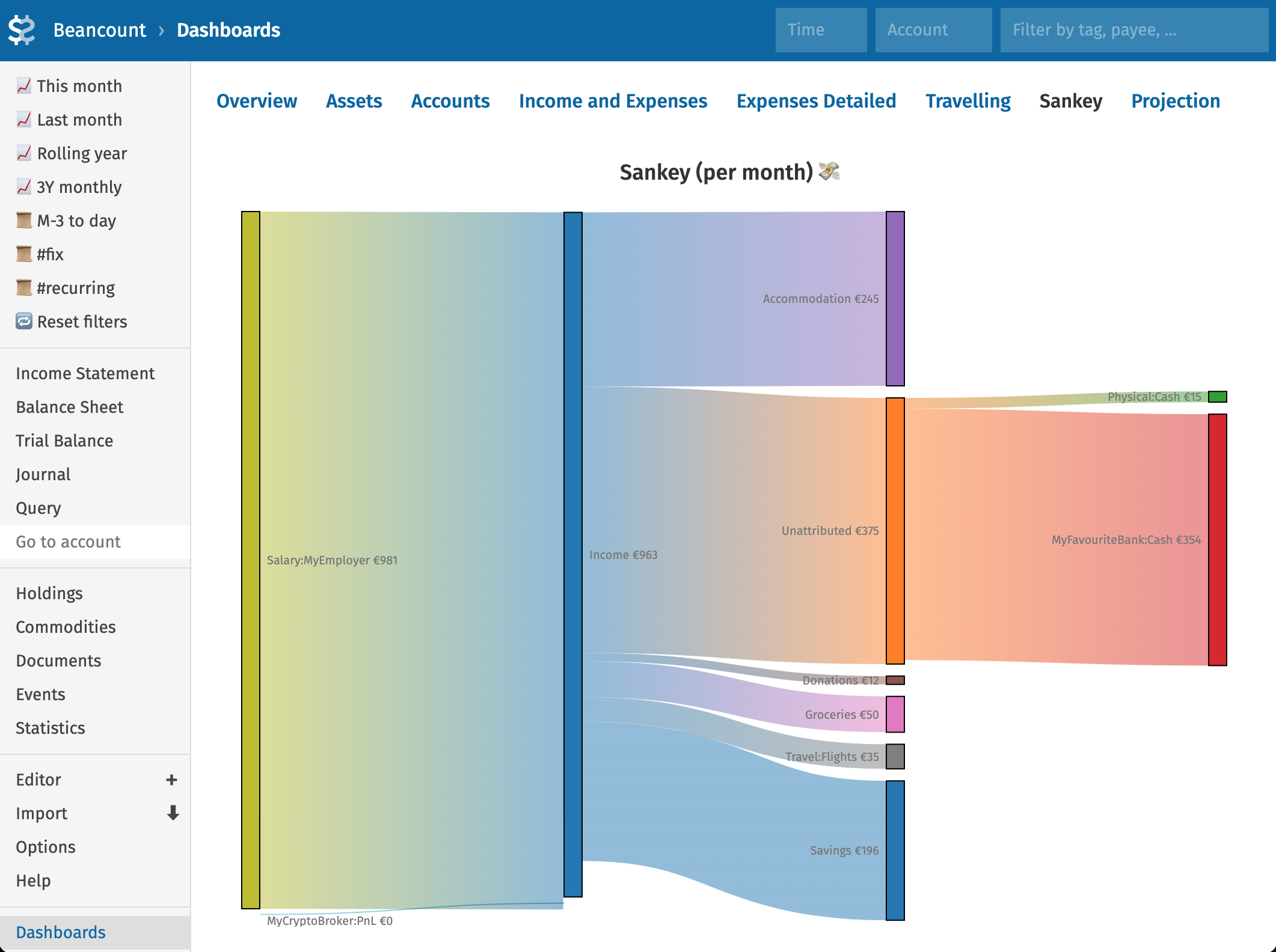Screen dimensions: 1276x952
Task: Click the scroll icon beside #fix
Action: click(x=23, y=254)
